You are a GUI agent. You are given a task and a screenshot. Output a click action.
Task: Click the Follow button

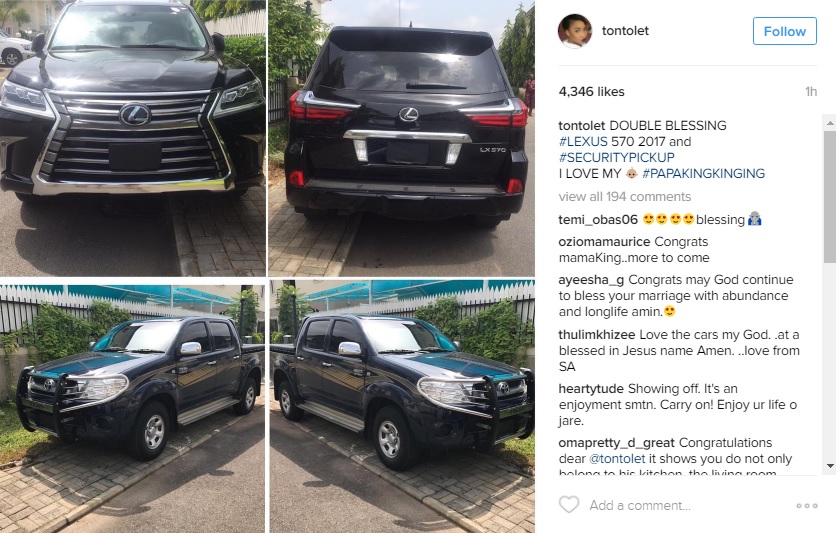tap(784, 31)
